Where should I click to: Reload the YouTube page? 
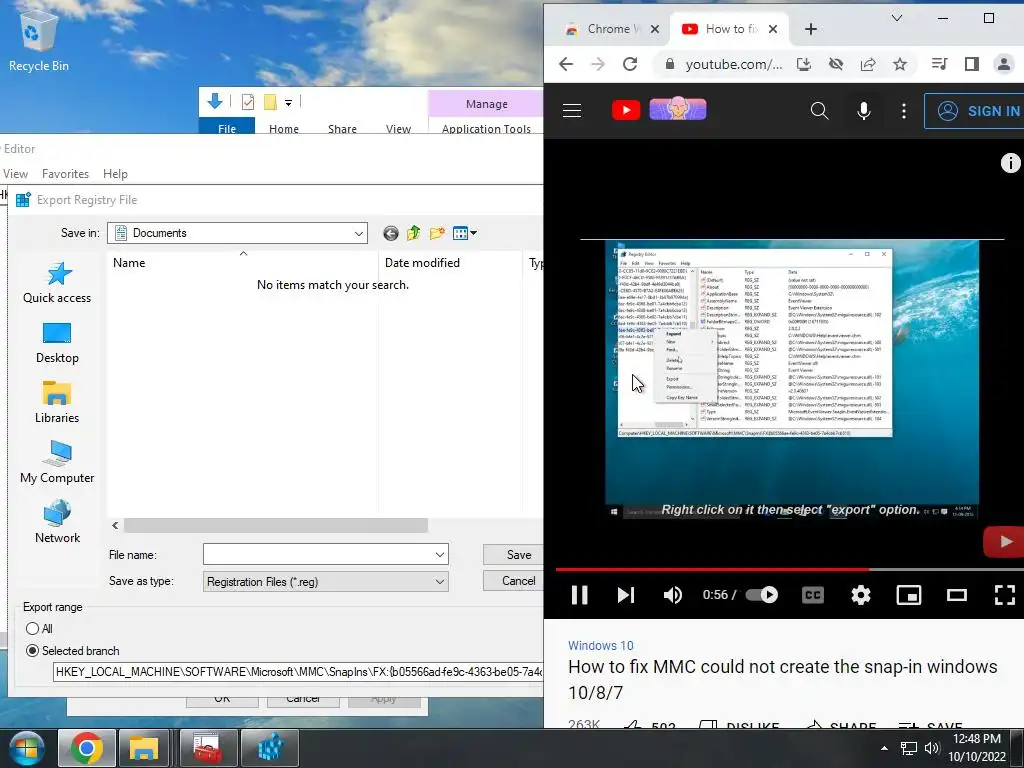click(x=630, y=64)
